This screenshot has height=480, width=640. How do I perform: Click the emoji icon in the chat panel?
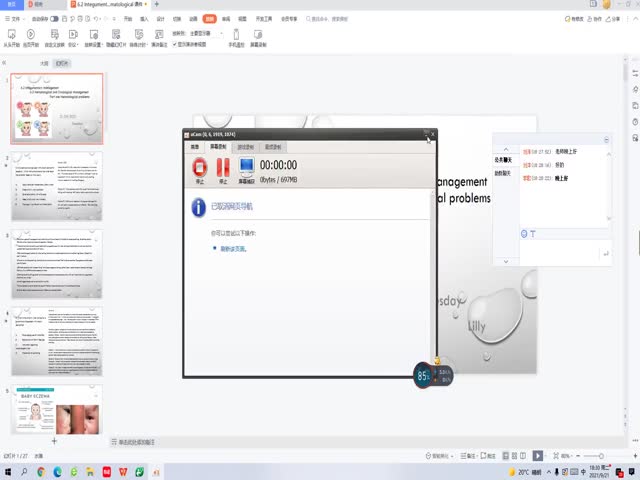pyautogui.click(x=524, y=234)
